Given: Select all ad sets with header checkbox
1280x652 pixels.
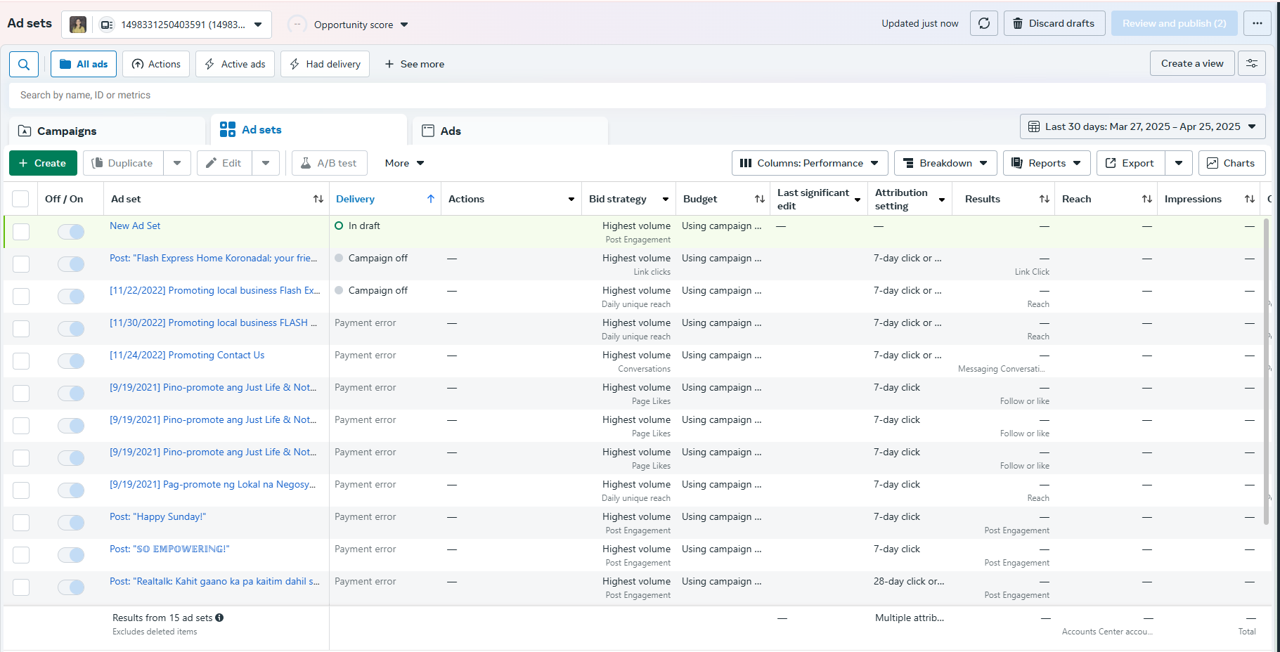Looking at the screenshot, I should click(x=21, y=199).
